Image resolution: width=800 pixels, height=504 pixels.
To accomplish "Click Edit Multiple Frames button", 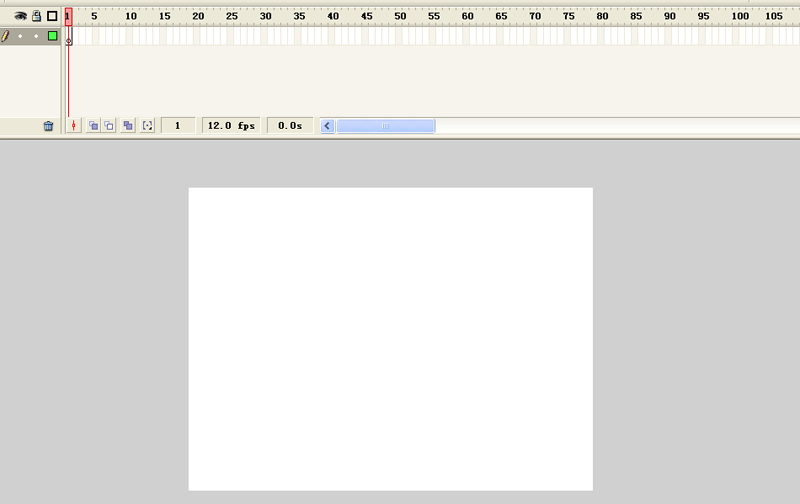I will tap(128, 125).
